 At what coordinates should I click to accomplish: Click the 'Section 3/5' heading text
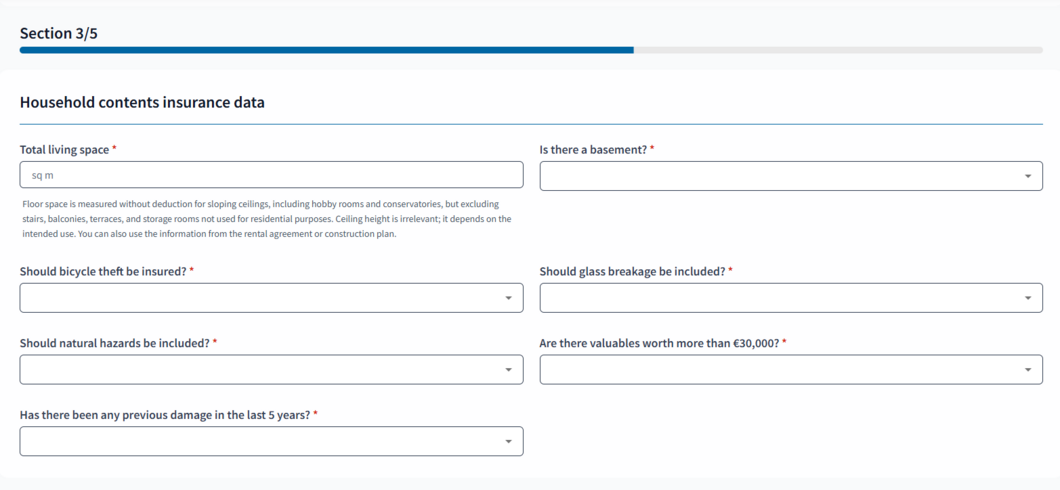click(59, 33)
